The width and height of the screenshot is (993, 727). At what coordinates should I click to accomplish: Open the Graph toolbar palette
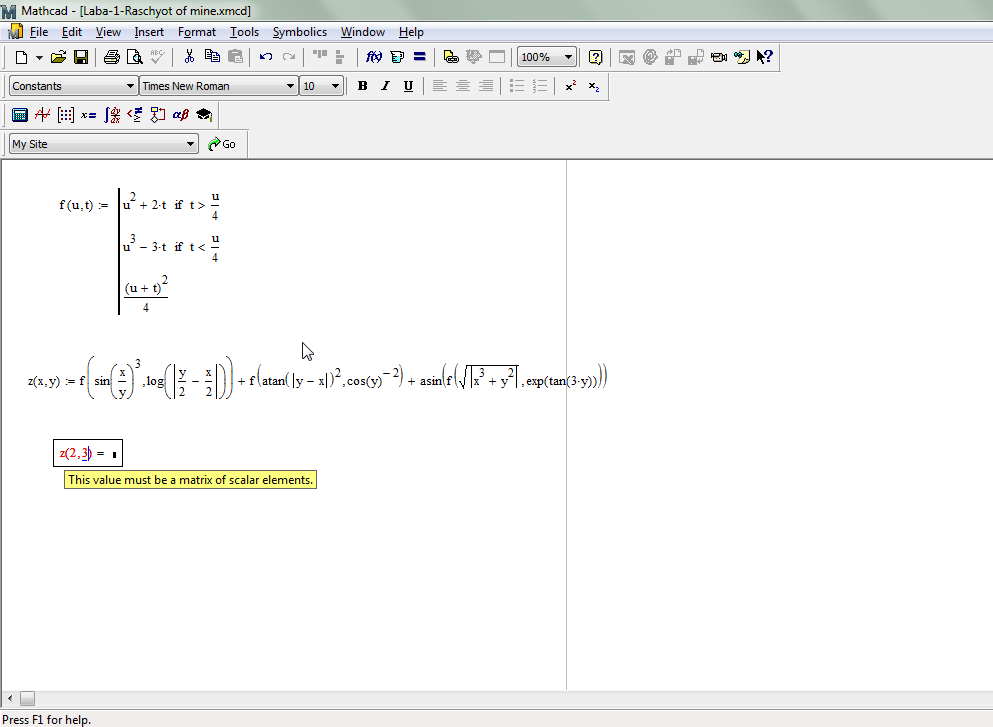pos(42,115)
